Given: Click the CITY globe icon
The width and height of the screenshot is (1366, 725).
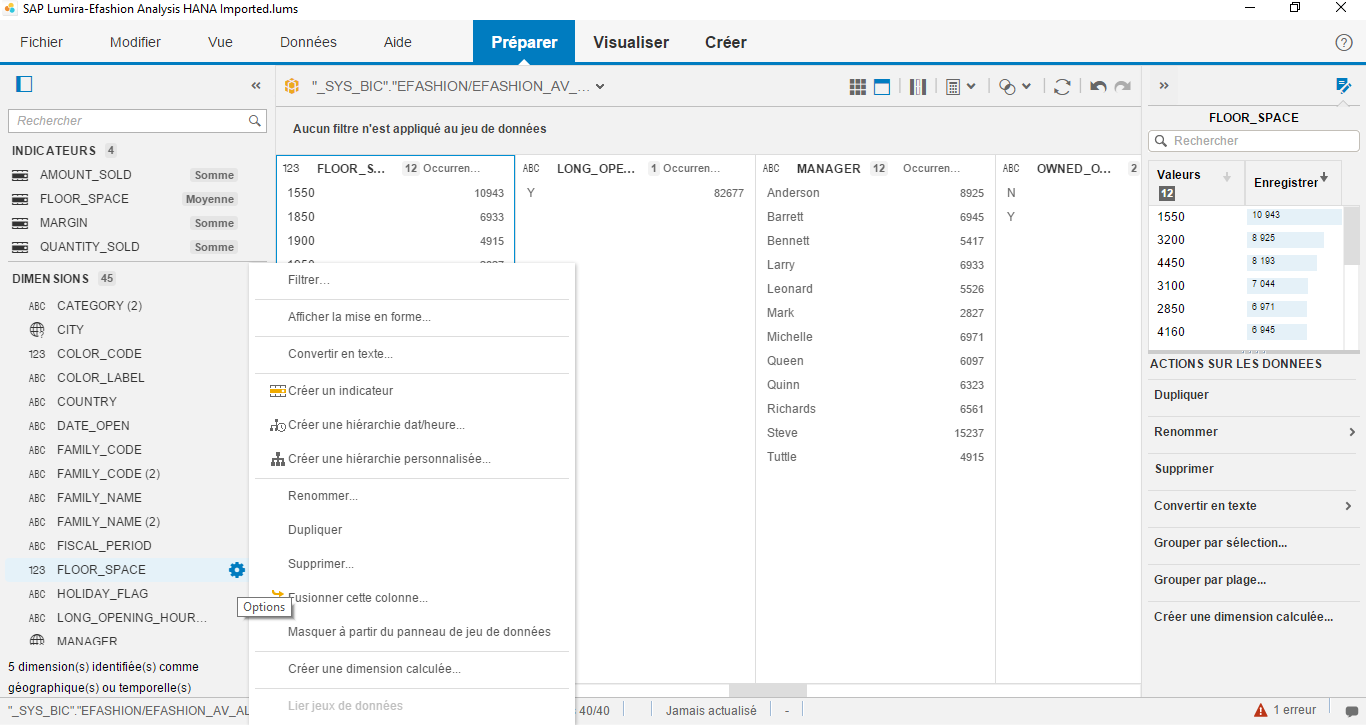Looking at the screenshot, I should point(37,330).
